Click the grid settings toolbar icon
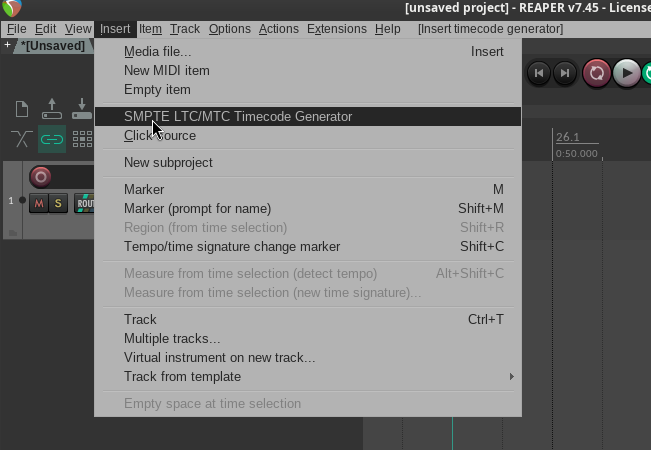 [x=82, y=139]
